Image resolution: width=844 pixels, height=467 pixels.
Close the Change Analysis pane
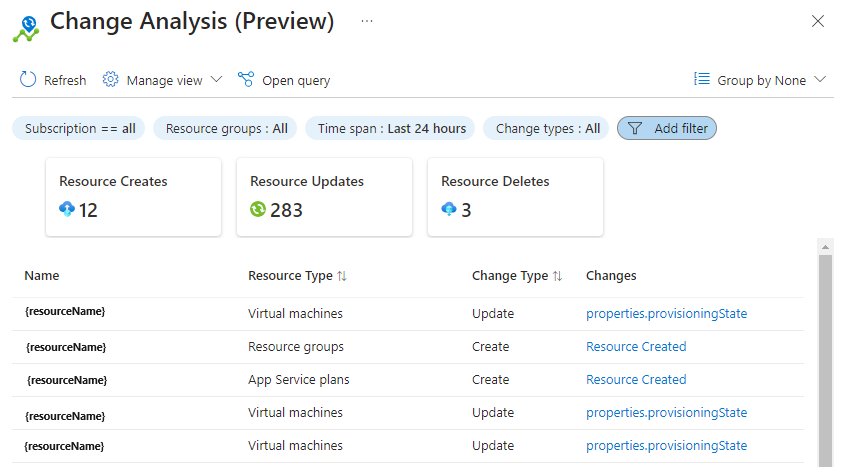click(818, 21)
